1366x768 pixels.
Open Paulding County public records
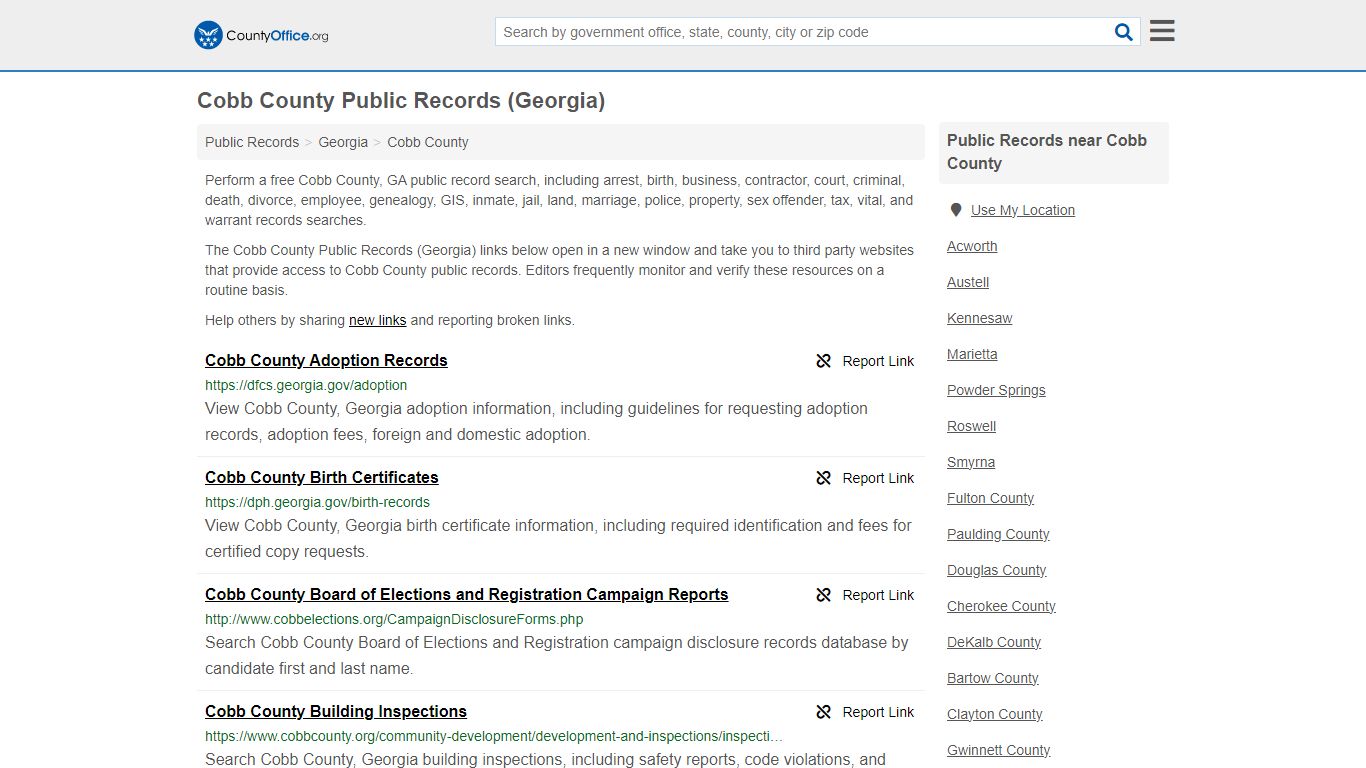pyautogui.click(x=998, y=534)
